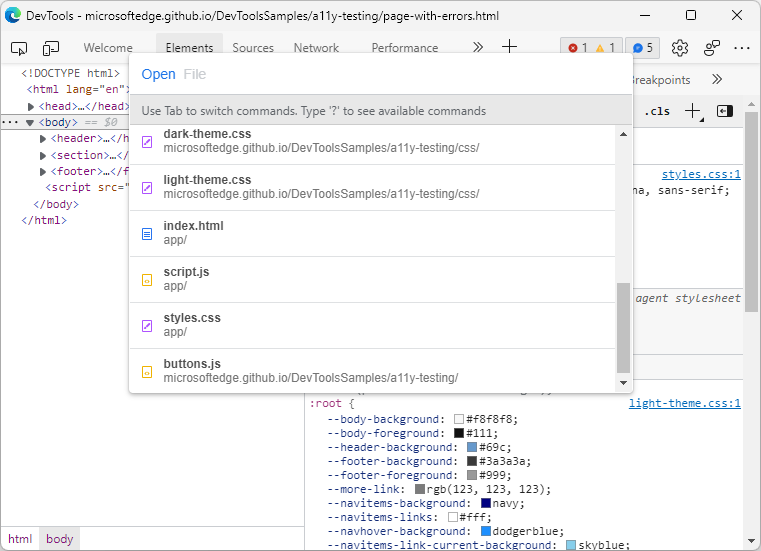Open the more tabs chevron next to Performance
The height and width of the screenshot is (551, 761).
[478, 47]
